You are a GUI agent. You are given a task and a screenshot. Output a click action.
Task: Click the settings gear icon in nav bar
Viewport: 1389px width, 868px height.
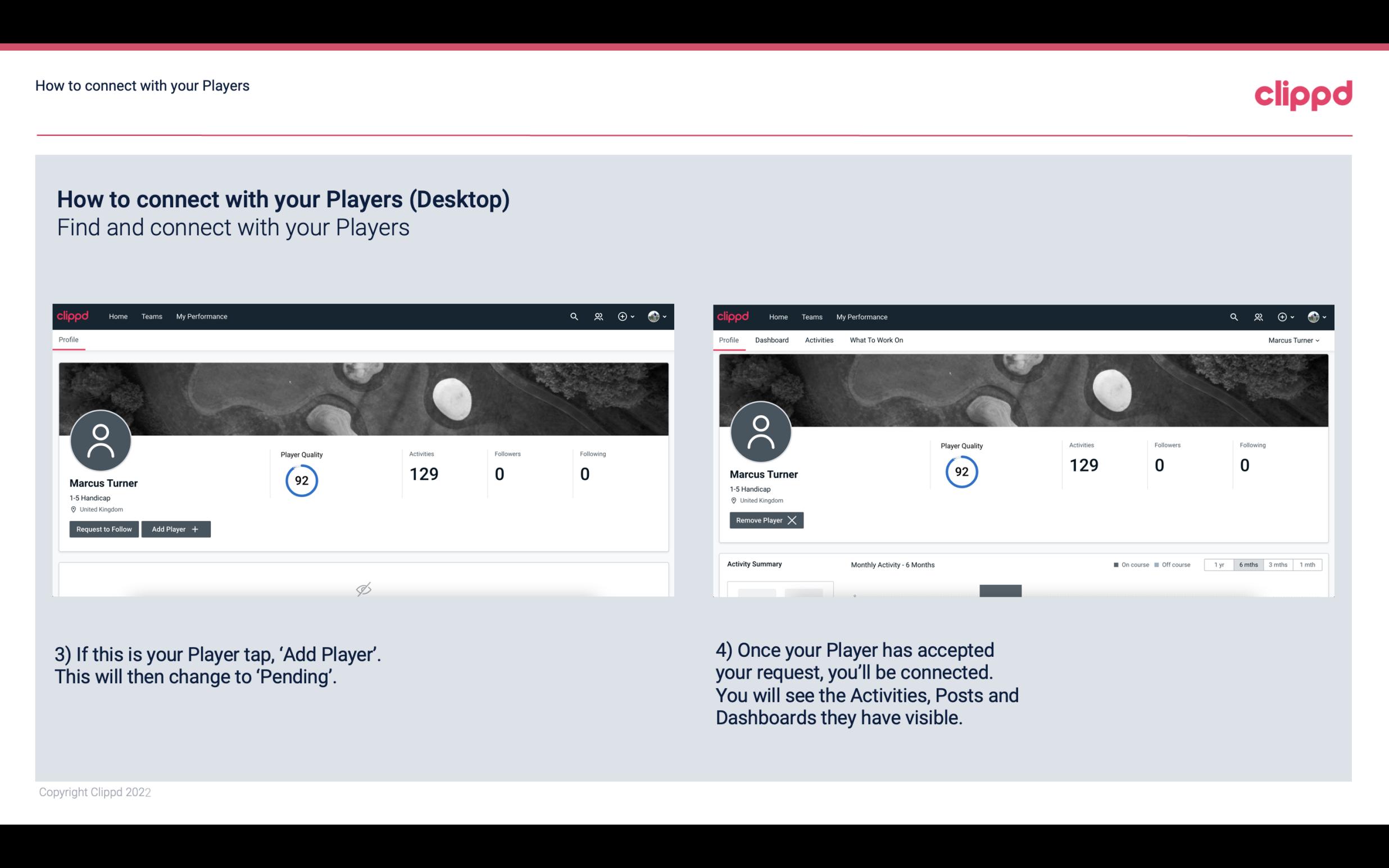point(623,316)
